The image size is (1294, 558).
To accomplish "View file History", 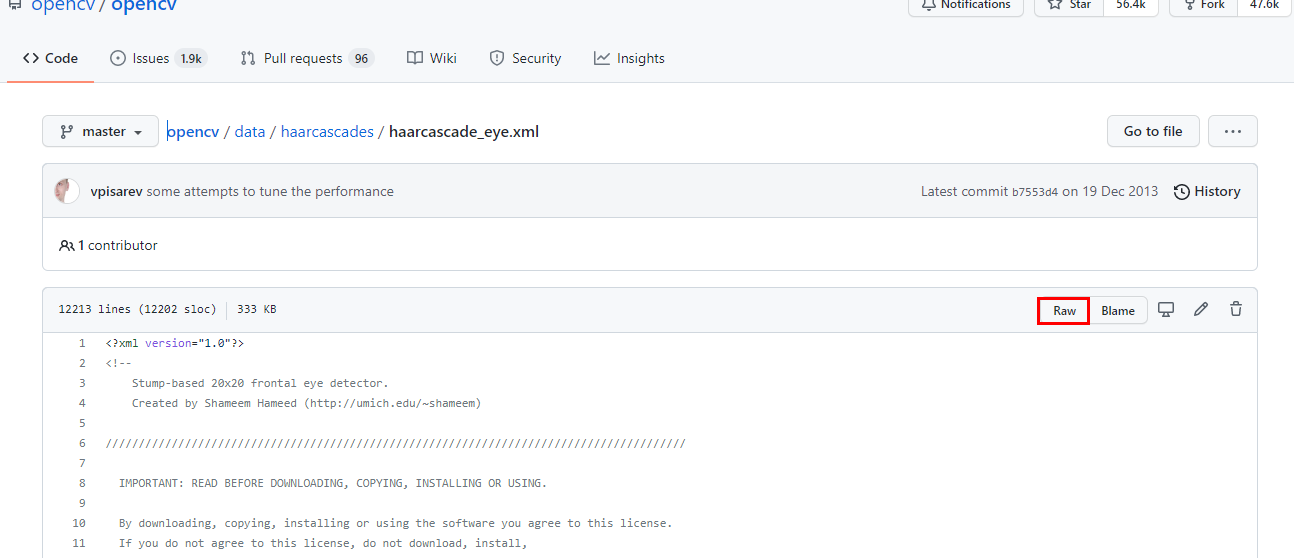I will pos(1207,191).
